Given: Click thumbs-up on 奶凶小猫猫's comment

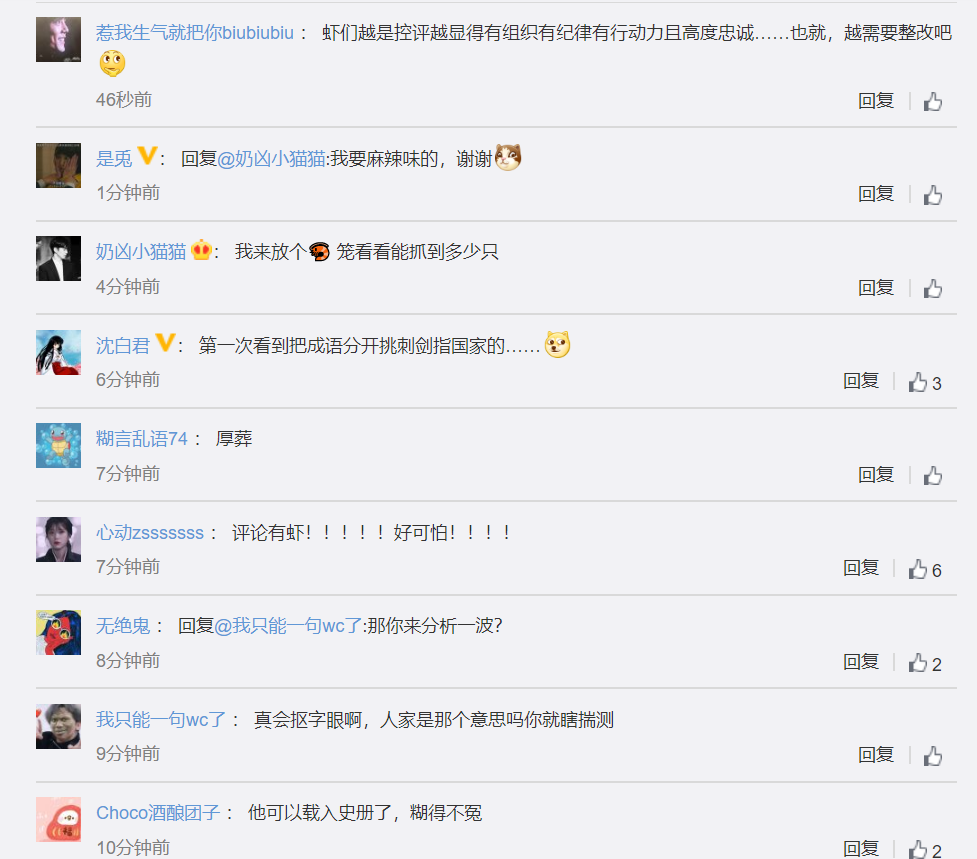Looking at the screenshot, I should pyautogui.click(x=933, y=288).
